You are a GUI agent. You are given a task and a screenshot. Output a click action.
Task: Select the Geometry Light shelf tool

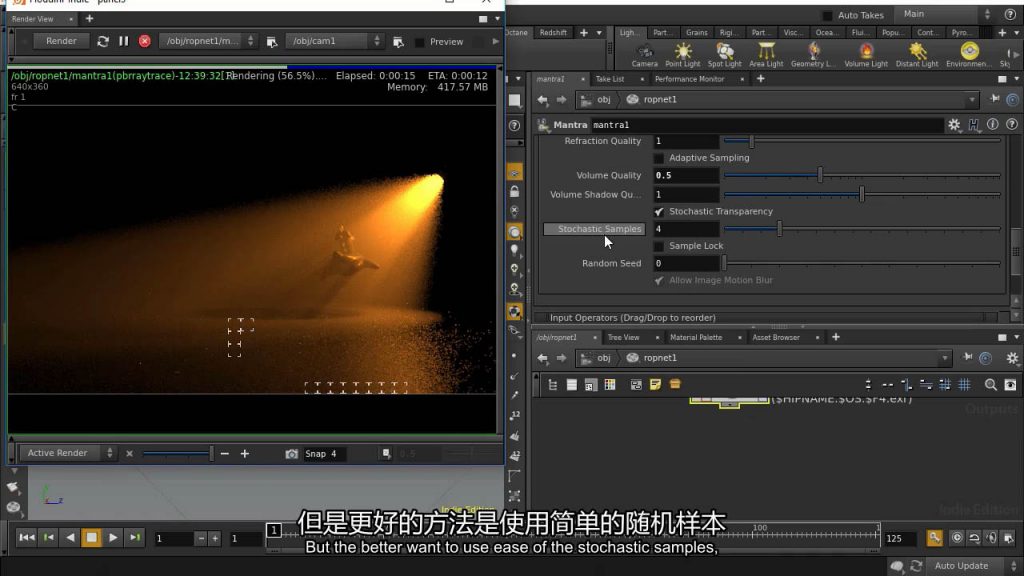point(812,55)
